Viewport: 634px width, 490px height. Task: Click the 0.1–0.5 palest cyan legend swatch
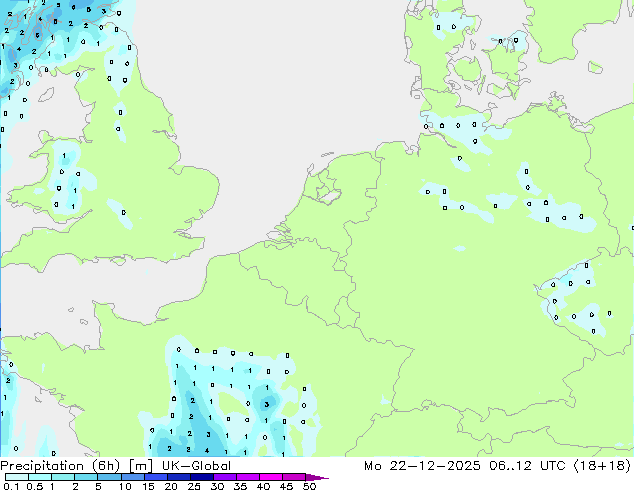point(17,477)
